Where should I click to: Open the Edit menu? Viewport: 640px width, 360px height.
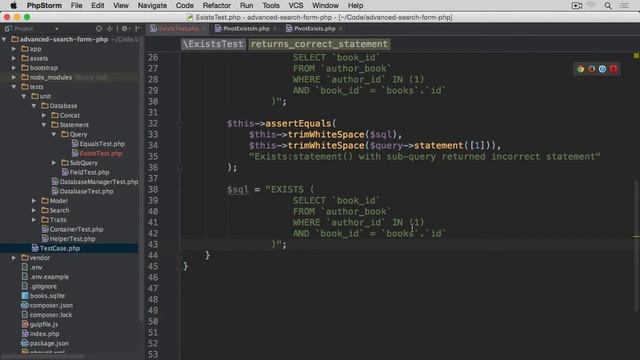tap(98, 5)
